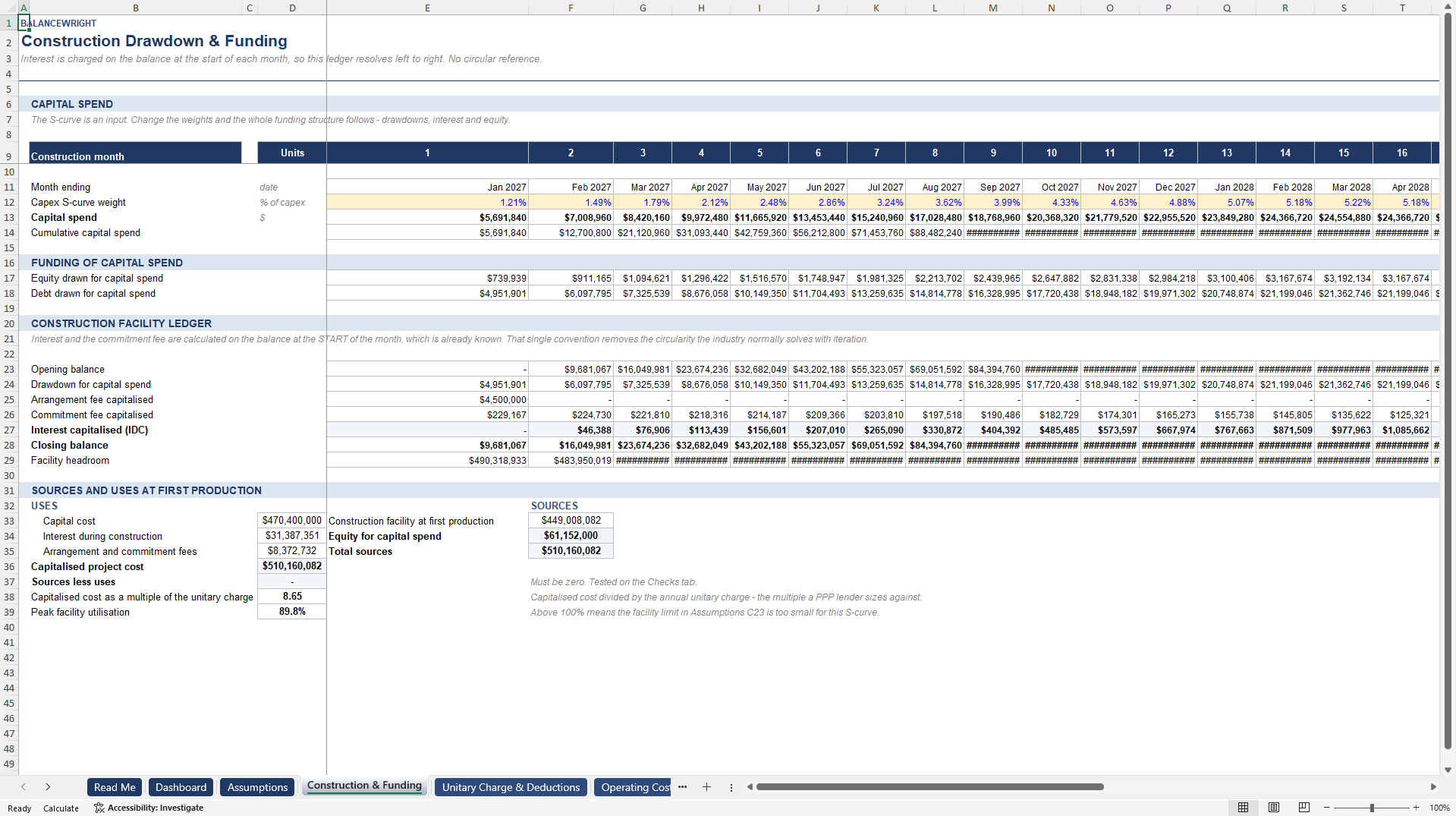Click the Closing balance row label
This screenshot has height=816, width=1456.
click(70, 445)
